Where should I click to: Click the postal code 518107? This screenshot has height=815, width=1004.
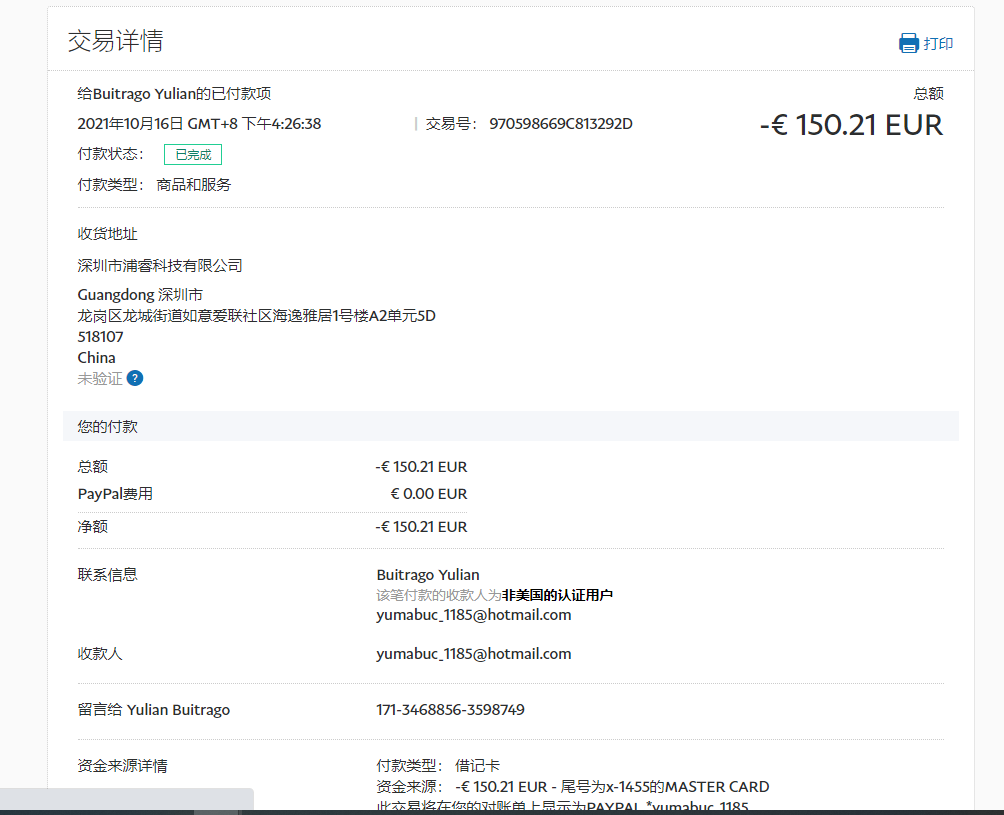[101, 337]
